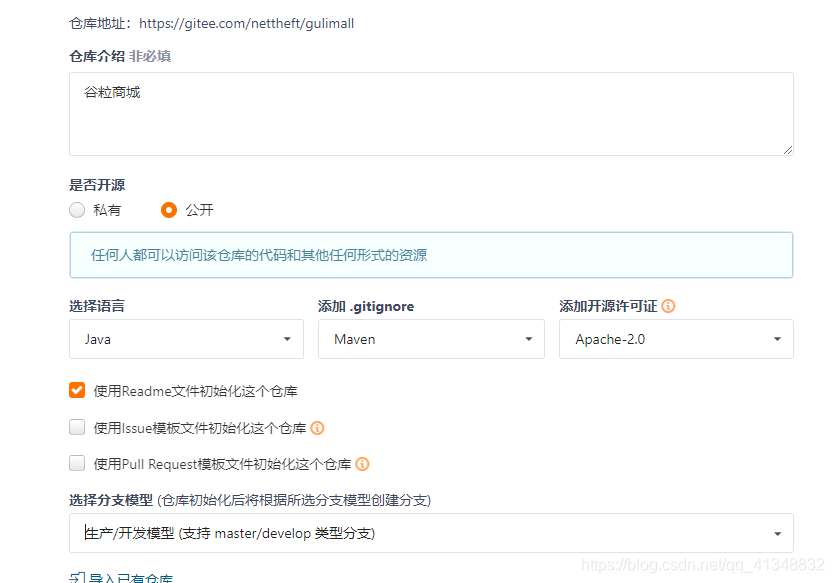The height and width of the screenshot is (583, 834).
Task: Click the 选择语言 label
Action: (x=97, y=306)
